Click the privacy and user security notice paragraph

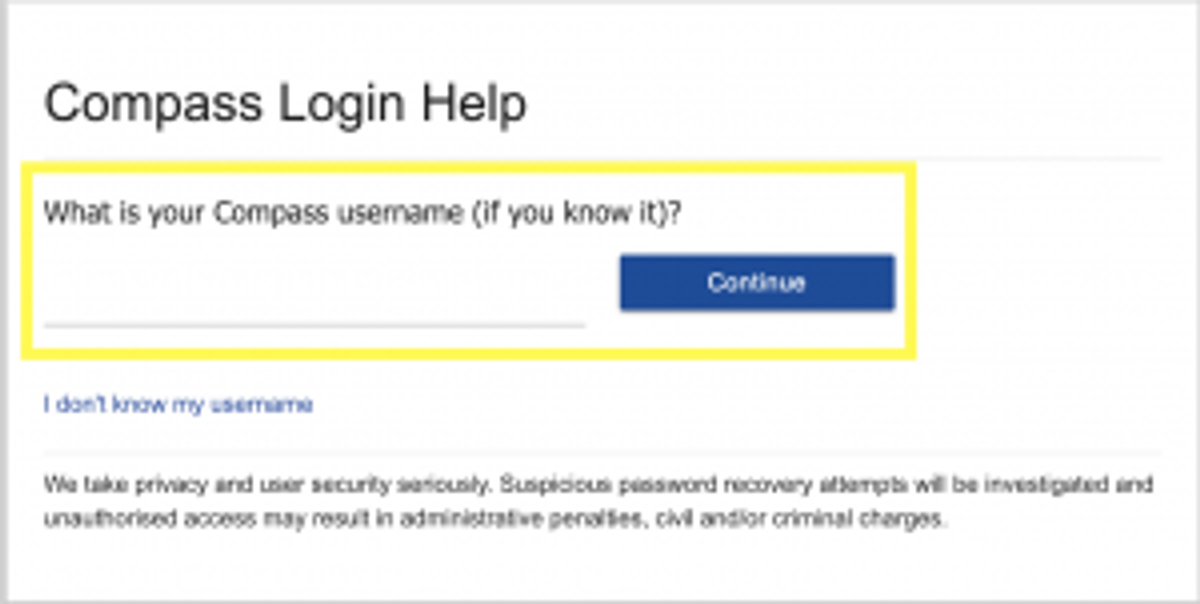coord(598,503)
